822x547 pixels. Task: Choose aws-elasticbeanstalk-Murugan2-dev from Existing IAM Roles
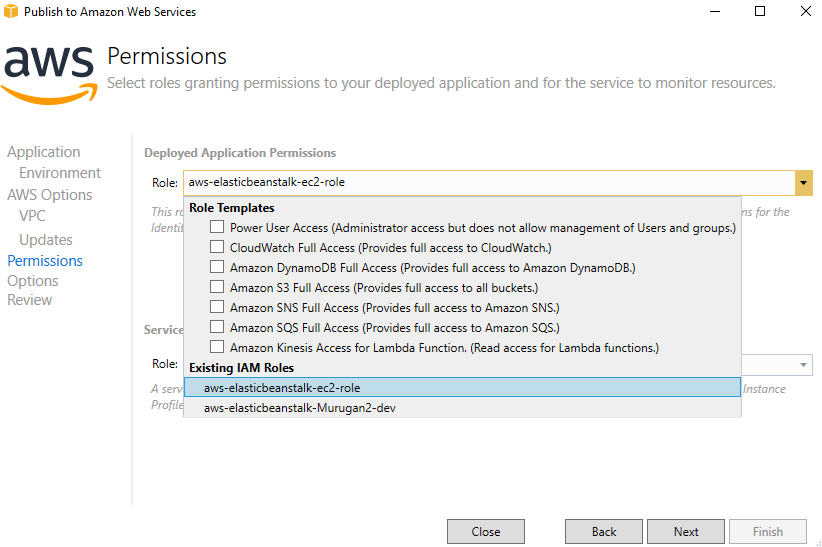click(x=462, y=407)
